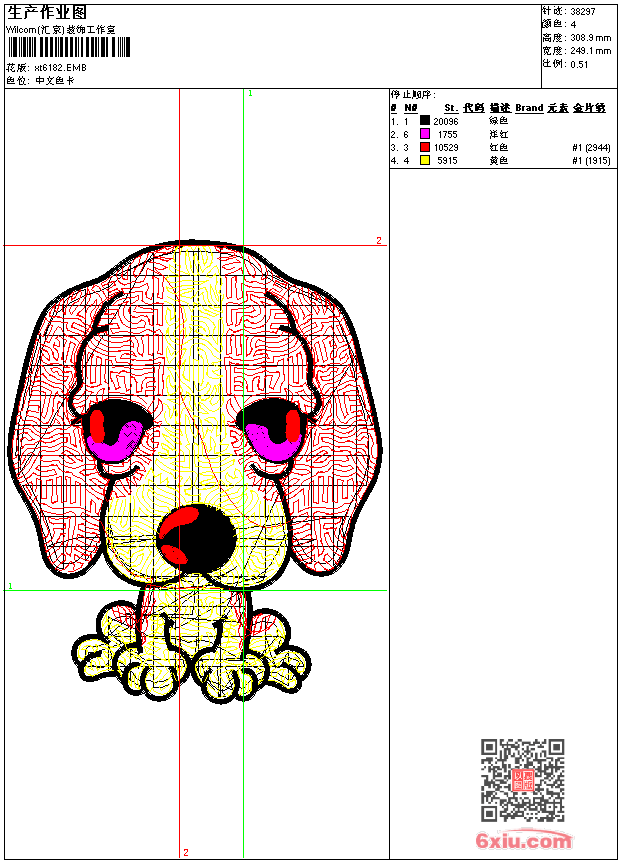Click the 6xiu.com watermark logo
Image resolution: width=620 pixels, height=860 pixels.
click(524, 840)
